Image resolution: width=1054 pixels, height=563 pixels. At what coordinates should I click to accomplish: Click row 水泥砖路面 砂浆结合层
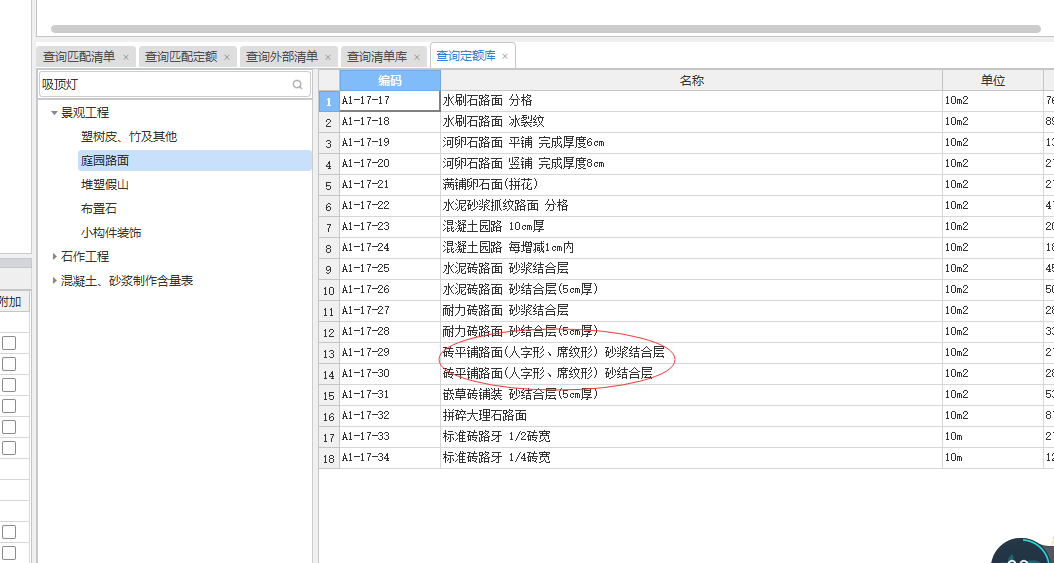[x=691, y=269]
